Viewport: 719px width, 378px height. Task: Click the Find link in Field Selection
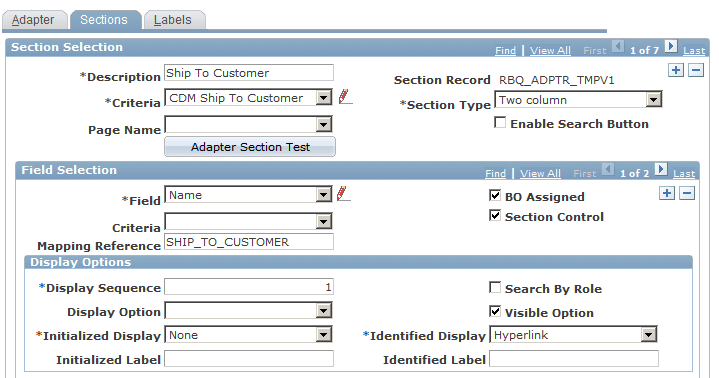[x=496, y=173]
